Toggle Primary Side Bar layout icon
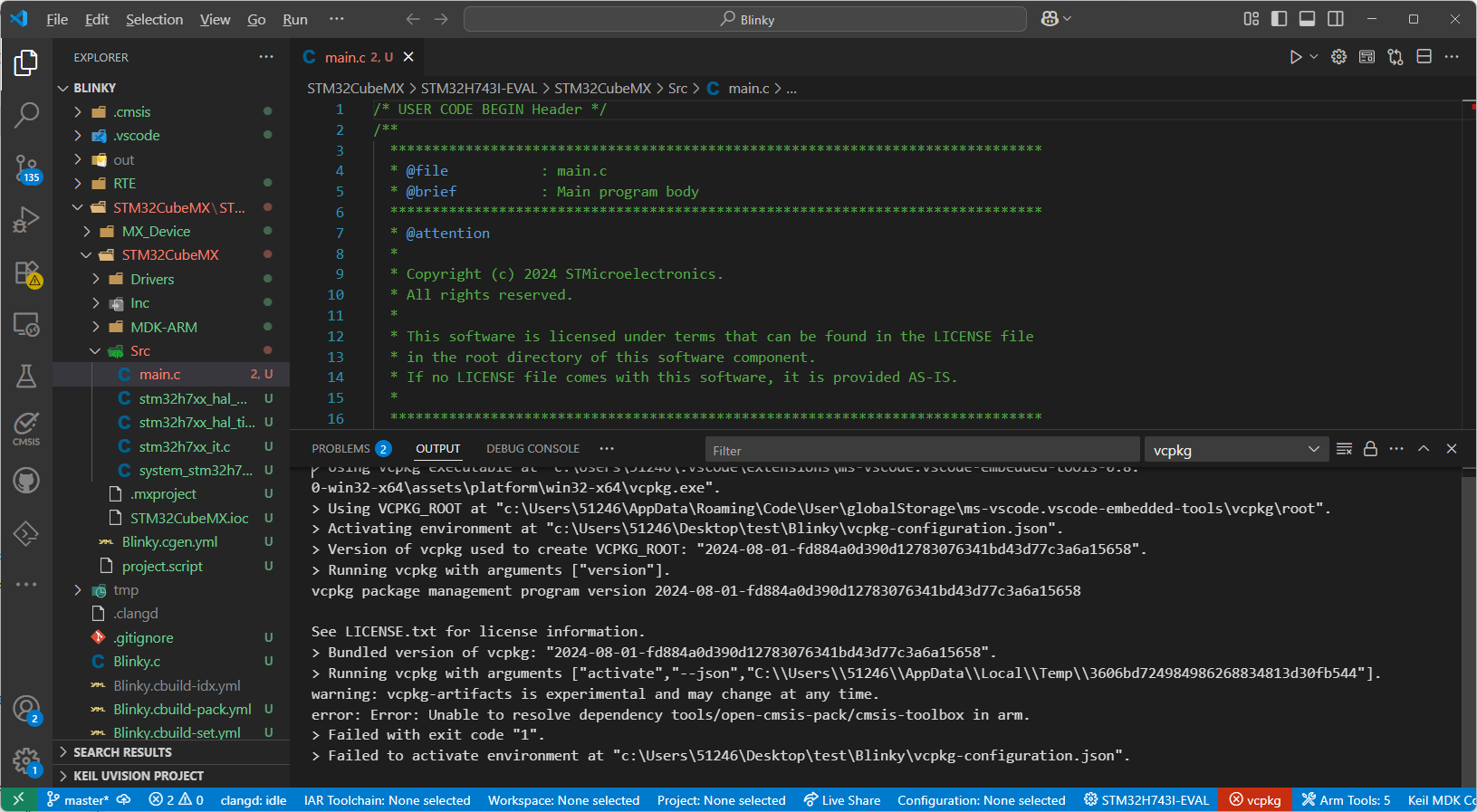The image size is (1477, 812). [1280, 19]
